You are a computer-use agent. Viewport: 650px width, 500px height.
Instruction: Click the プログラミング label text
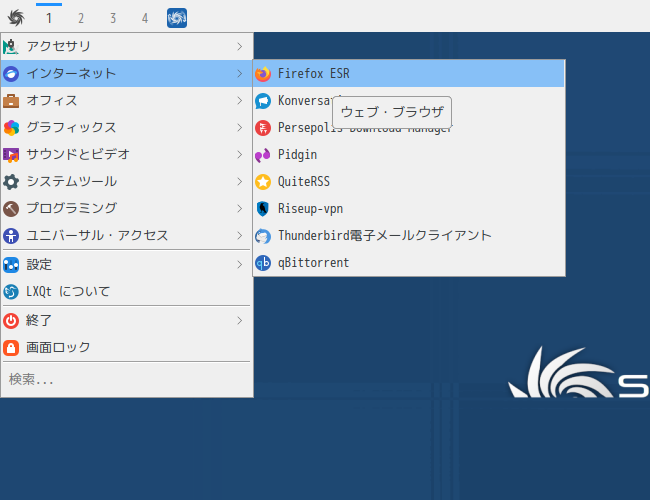click(x=72, y=209)
